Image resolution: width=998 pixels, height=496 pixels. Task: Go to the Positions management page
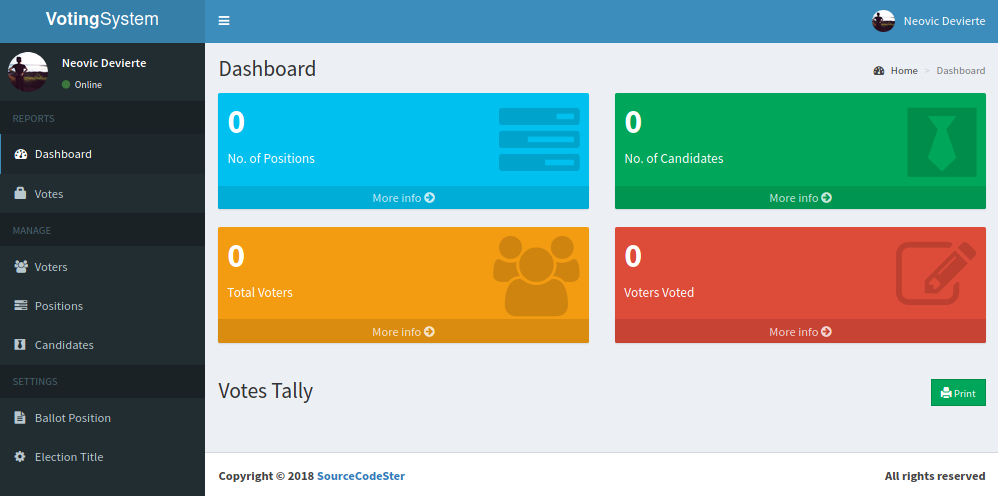pyautogui.click(x=102, y=306)
